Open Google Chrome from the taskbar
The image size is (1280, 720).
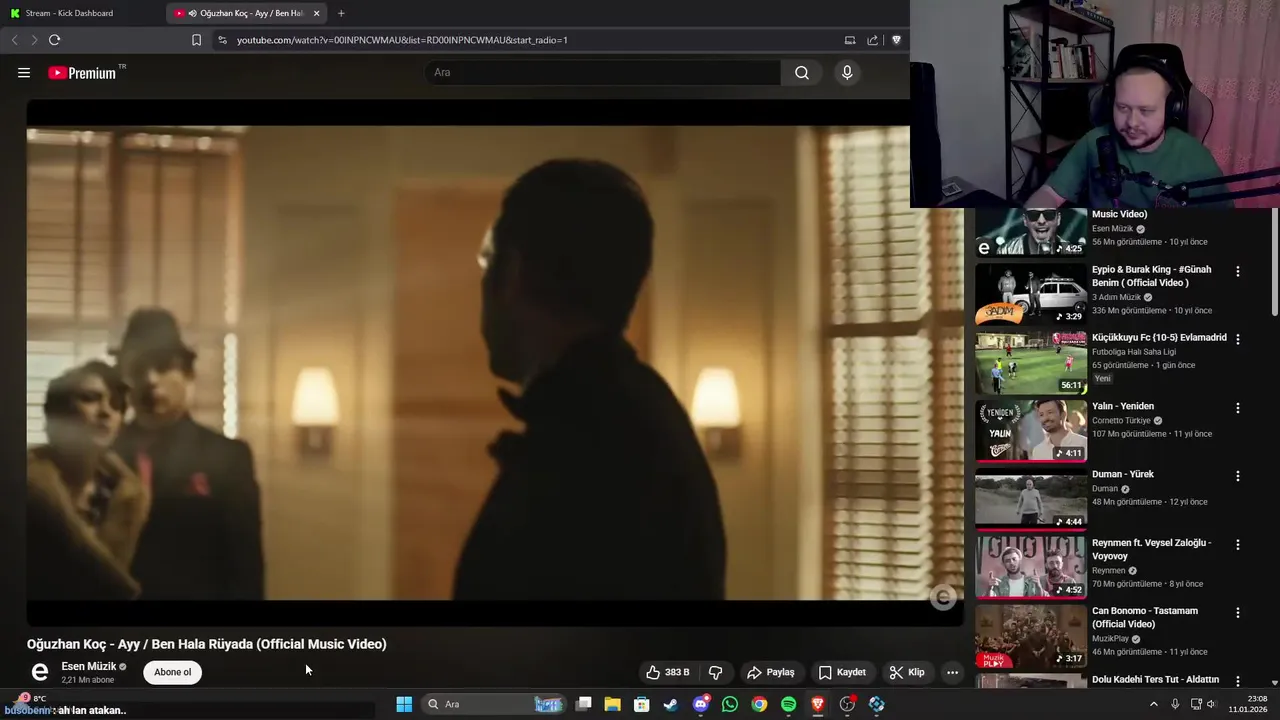(x=760, y=704)
